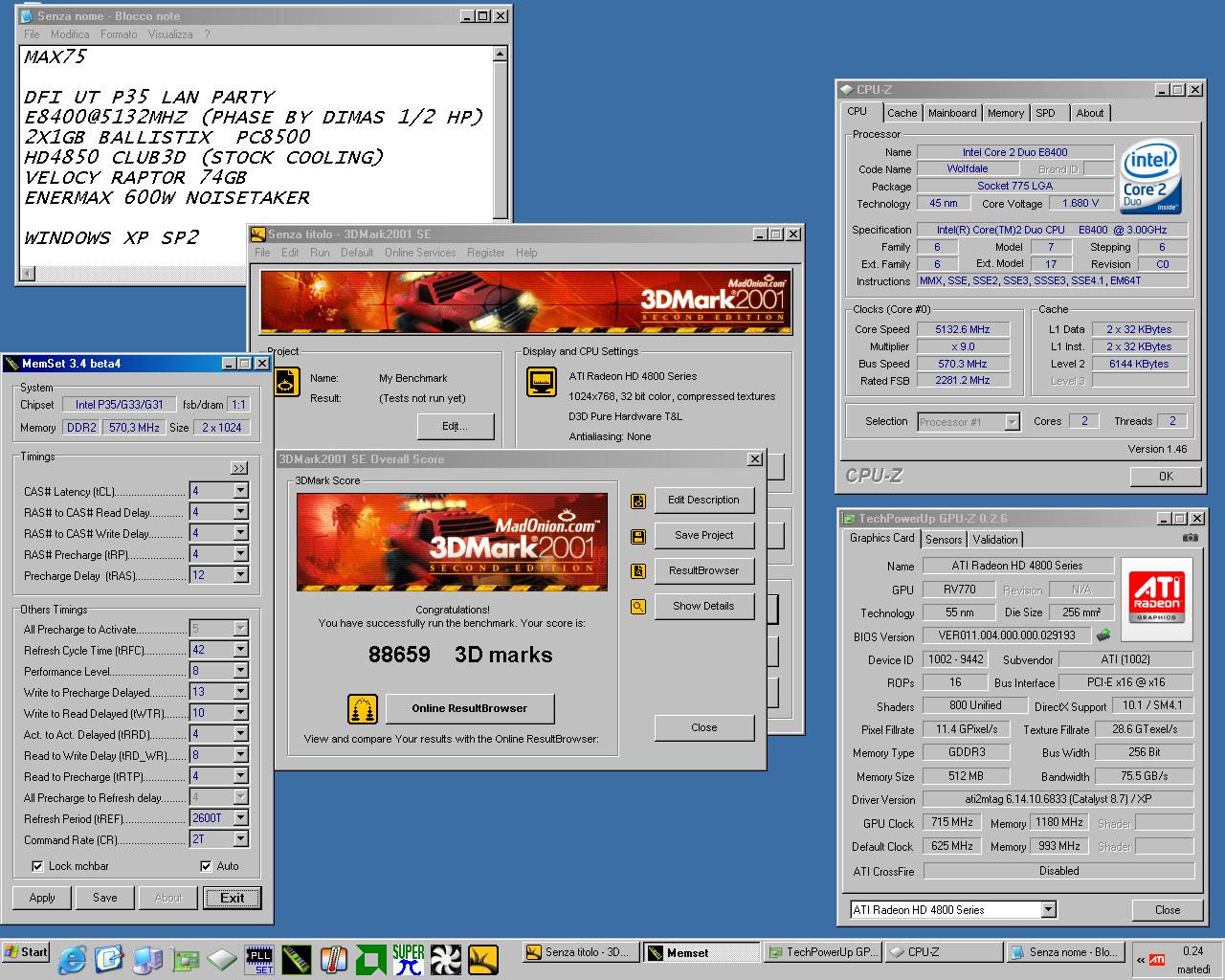This screenshot has width=1225, height=980.
Task: Open GPU-Z graphics card selector dropdown
Action: 1048,910
